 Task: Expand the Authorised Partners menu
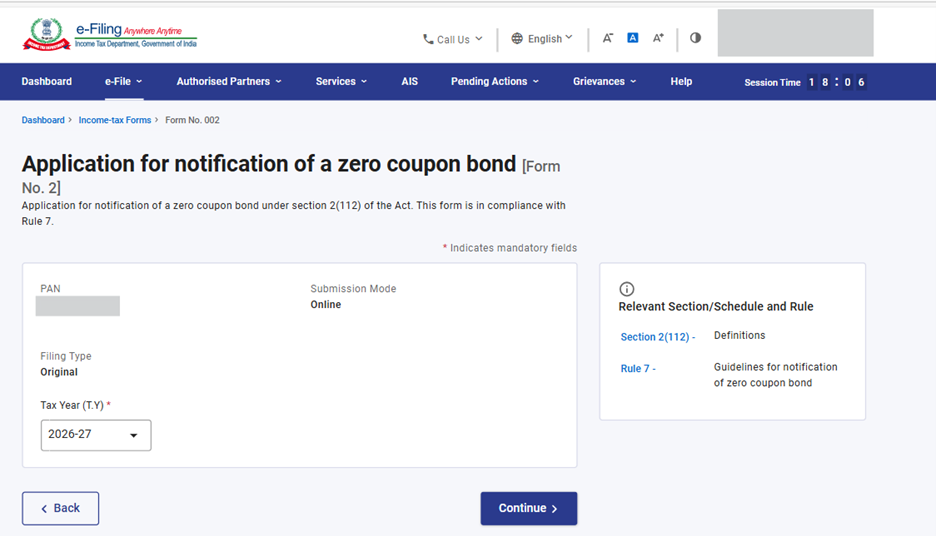tap(229, 82)
